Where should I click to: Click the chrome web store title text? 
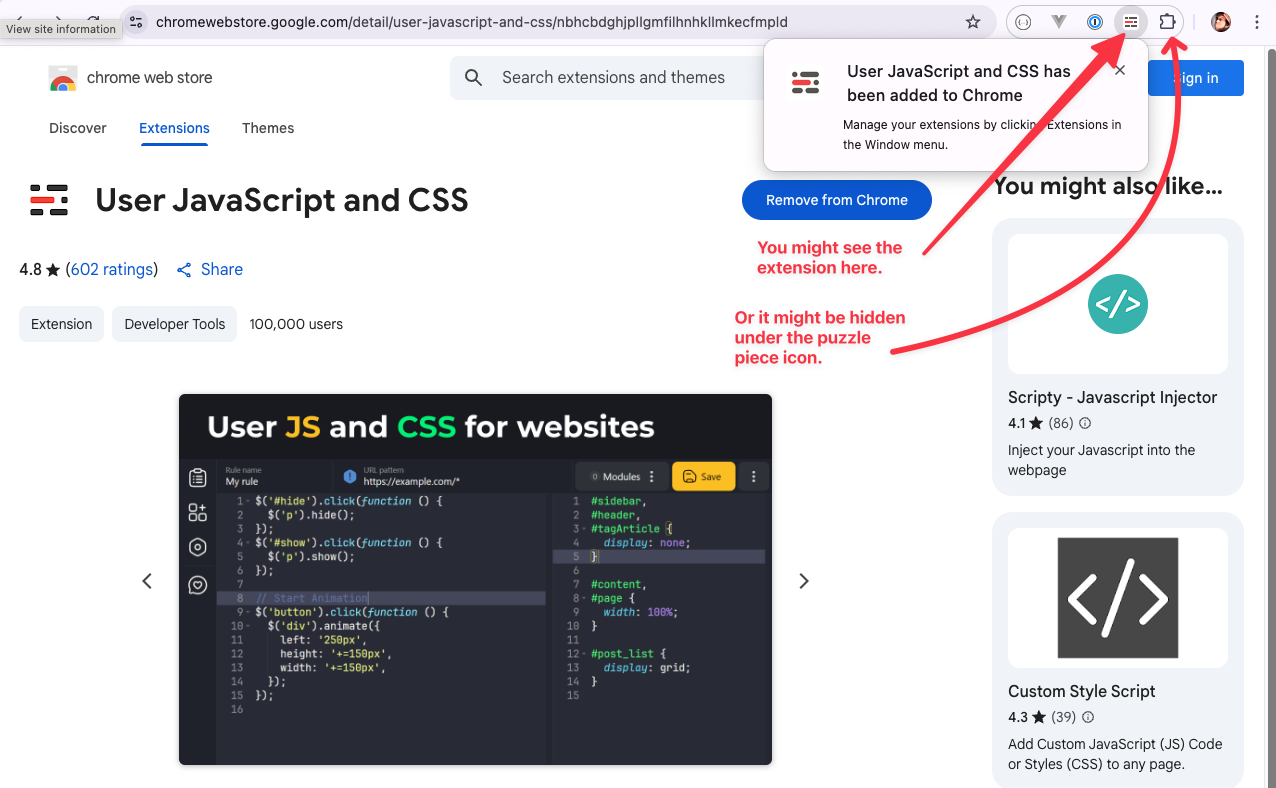point(150,78)
